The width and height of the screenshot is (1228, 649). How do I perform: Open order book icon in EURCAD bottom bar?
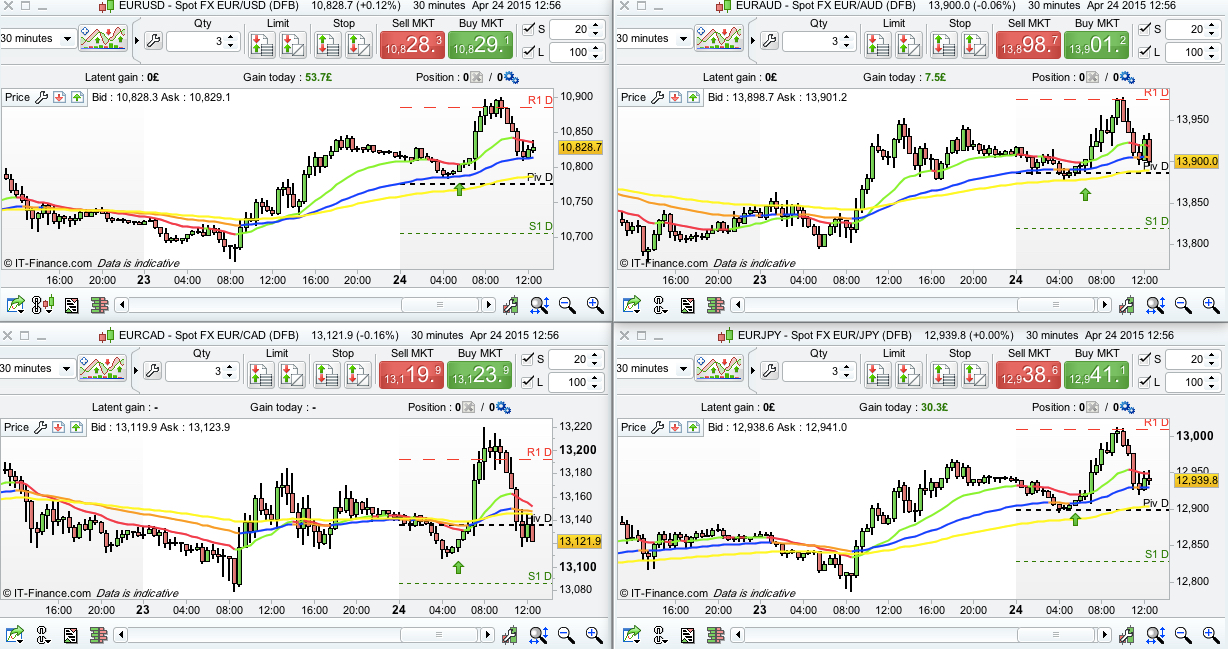tap(99, 634)
